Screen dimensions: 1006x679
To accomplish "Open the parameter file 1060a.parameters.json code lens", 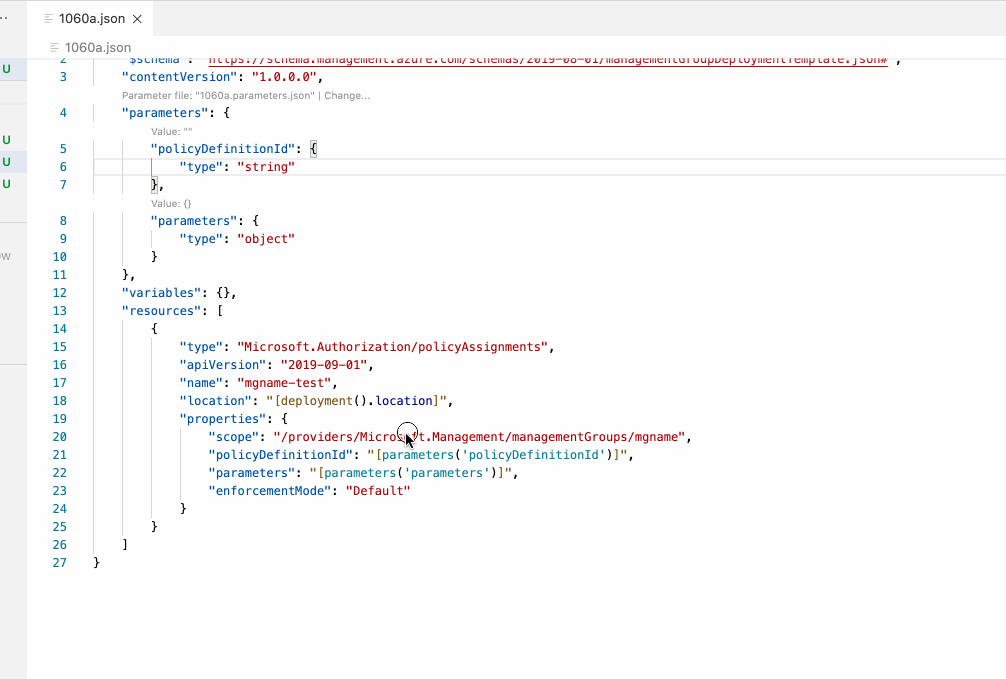I will click(218, 96).
